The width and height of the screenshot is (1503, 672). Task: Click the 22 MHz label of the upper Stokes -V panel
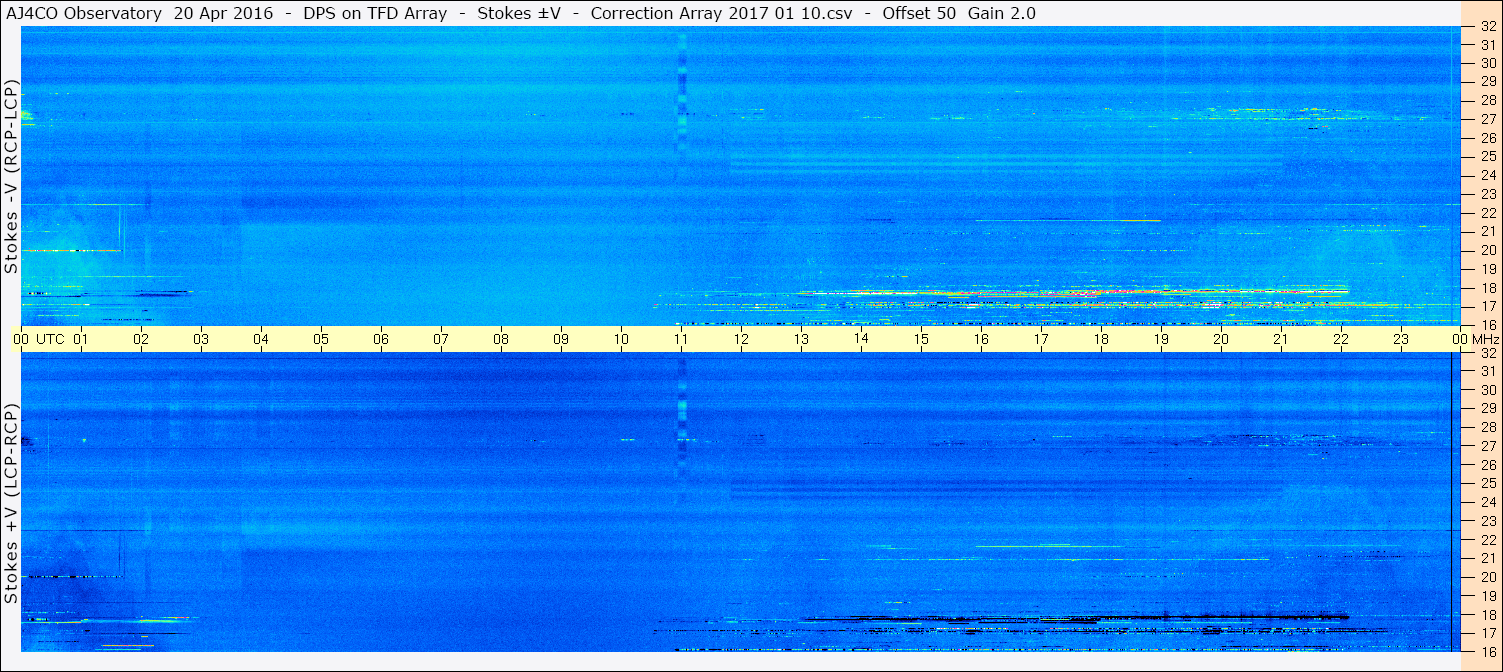coord(1488,212)
